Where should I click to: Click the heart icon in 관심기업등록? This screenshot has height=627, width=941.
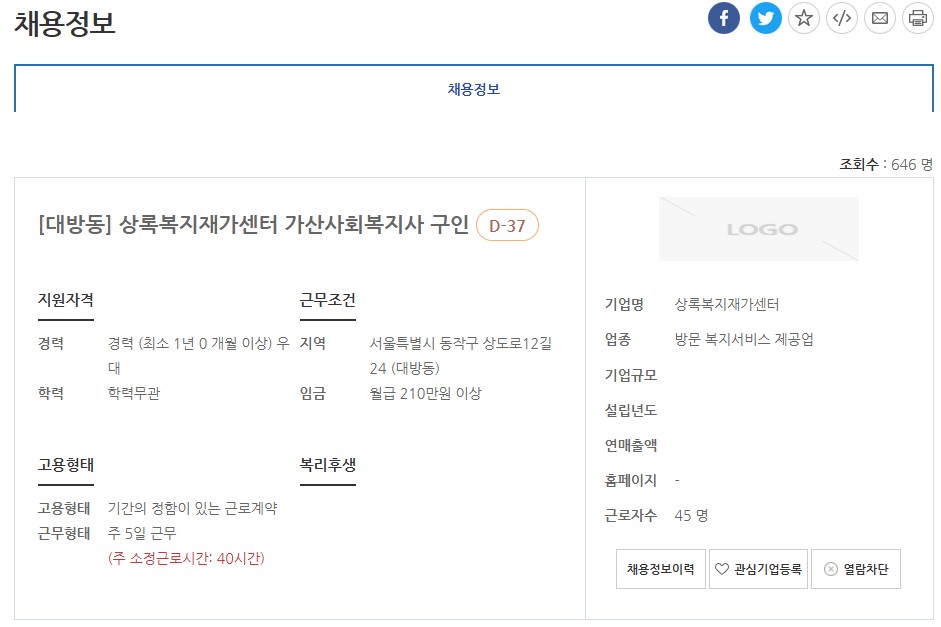[x=722, y=569]
